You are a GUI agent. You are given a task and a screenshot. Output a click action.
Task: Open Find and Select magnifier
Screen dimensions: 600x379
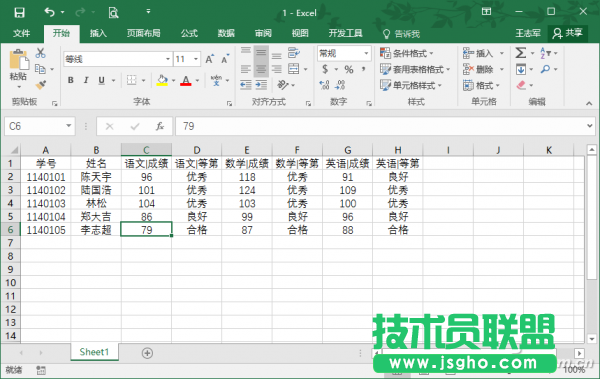tap(545, 69)
